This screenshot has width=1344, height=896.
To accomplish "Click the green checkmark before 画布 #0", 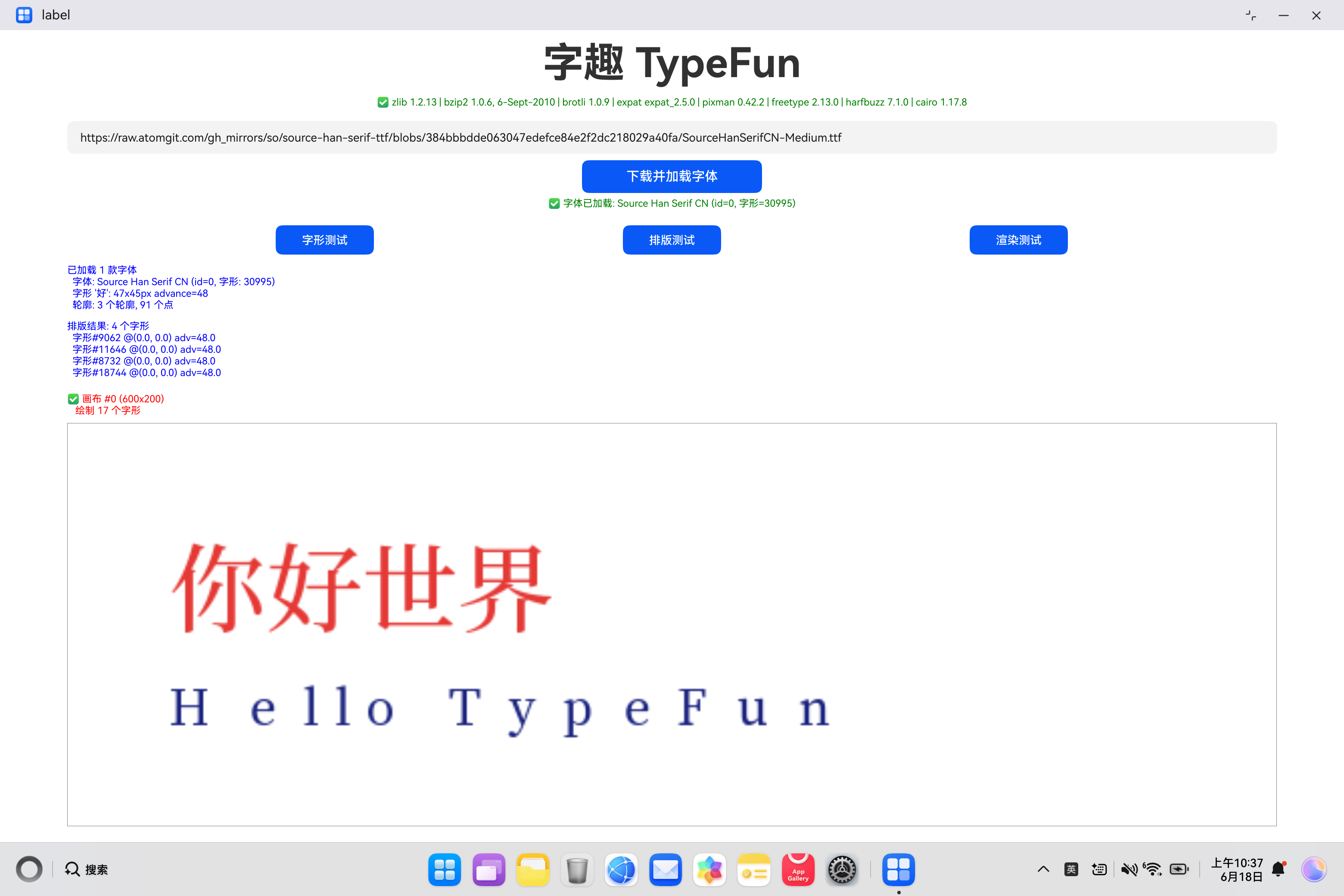I will click(73, 399).
